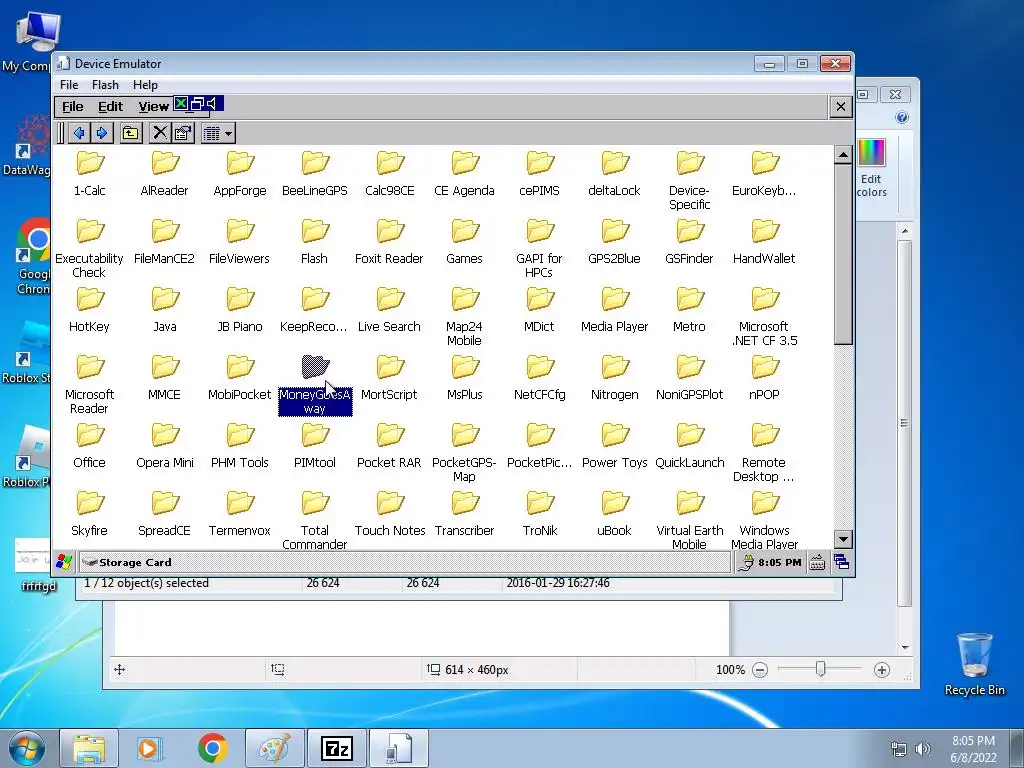Open the Windows CE Edit menu
This screenshot has width=1024, height=768.
pos(110,106)
